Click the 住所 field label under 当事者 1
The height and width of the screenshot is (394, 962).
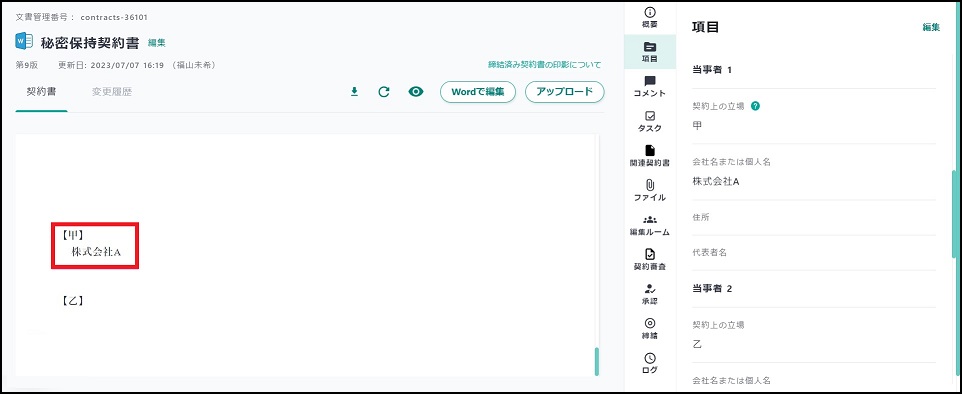click(x=701, y=217)
